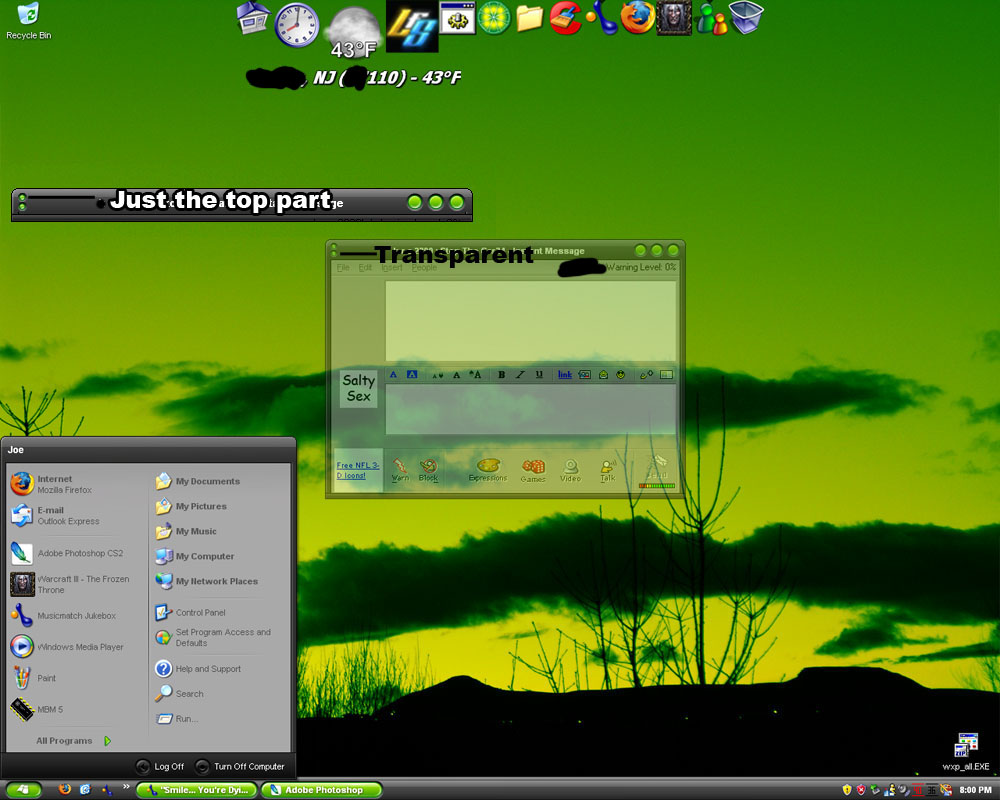
Task: Click the Salty Sex buddy icon
Action: click(x=358, y=389)
